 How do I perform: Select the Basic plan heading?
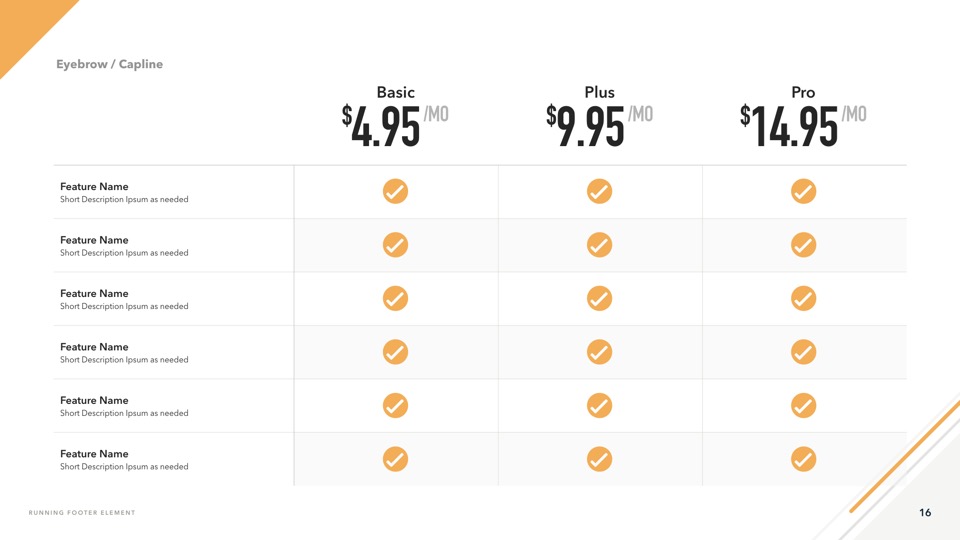[395, 92]
